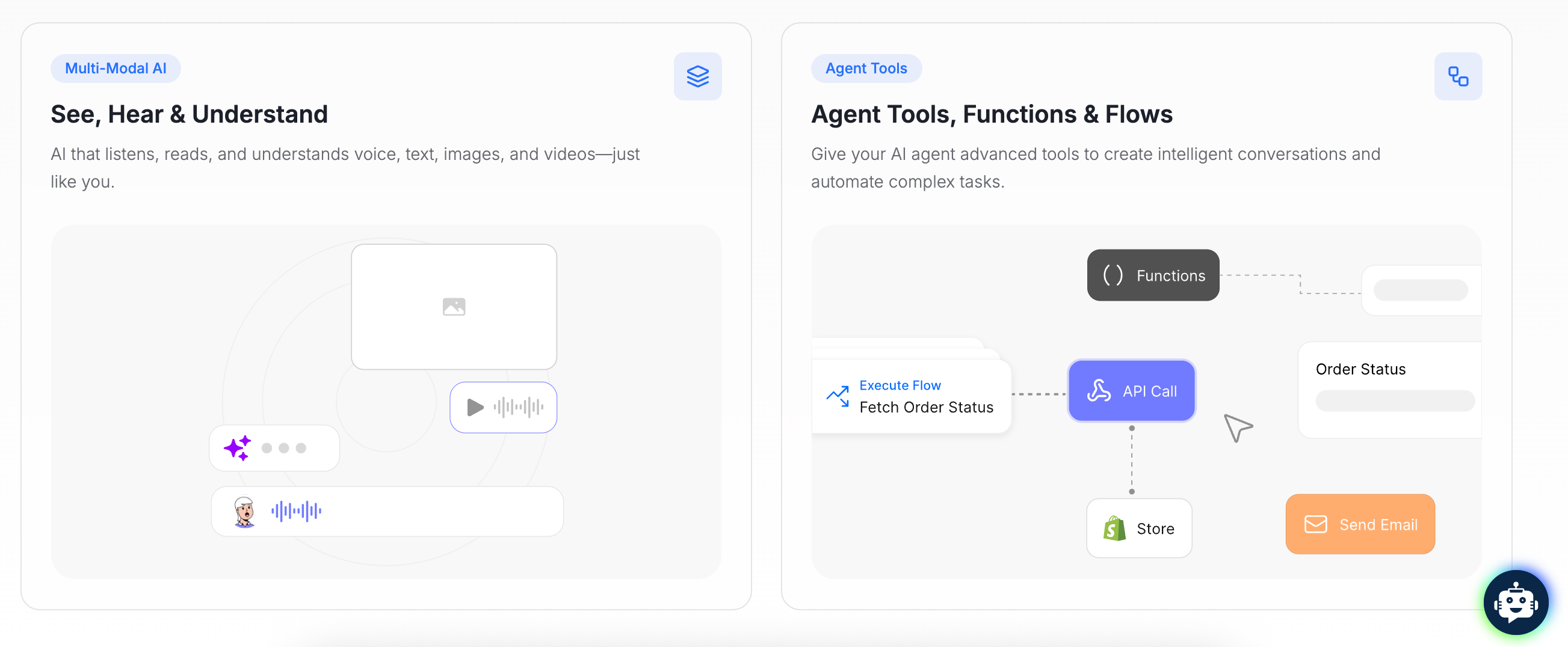Image resolution: width=1568 pixels, height=647 pixels.
Task: Click the API Call button
Action: tap(1131, 391)
